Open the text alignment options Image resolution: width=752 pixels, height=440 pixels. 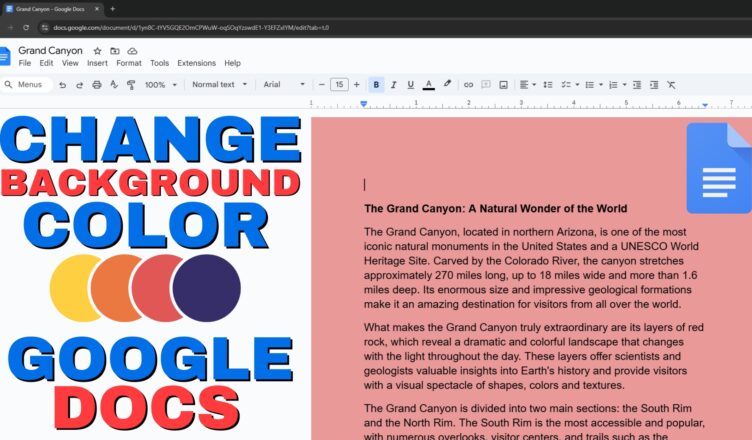pyautogui.click(x=528, y=85)
